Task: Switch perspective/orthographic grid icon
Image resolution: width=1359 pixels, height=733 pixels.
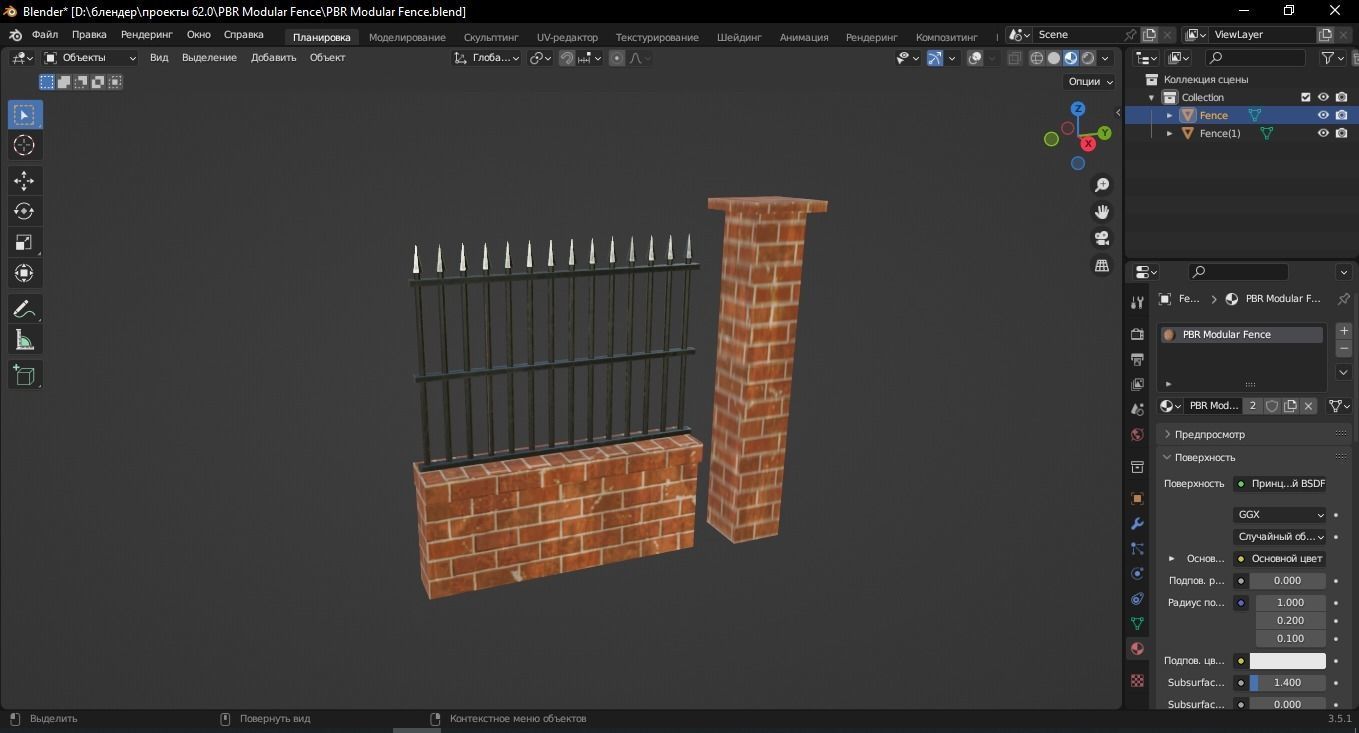Action: (x=1102, y=265)
